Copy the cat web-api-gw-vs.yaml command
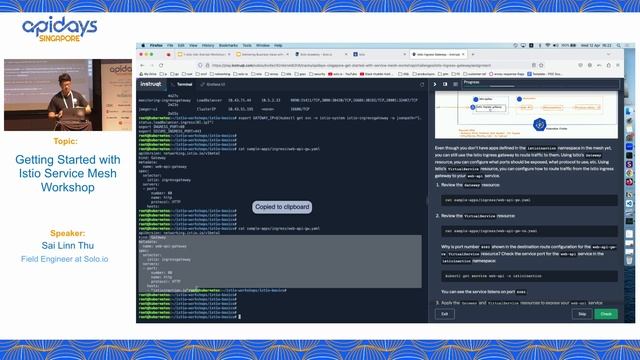The image size is (640, 360). (x=529, y=231)
